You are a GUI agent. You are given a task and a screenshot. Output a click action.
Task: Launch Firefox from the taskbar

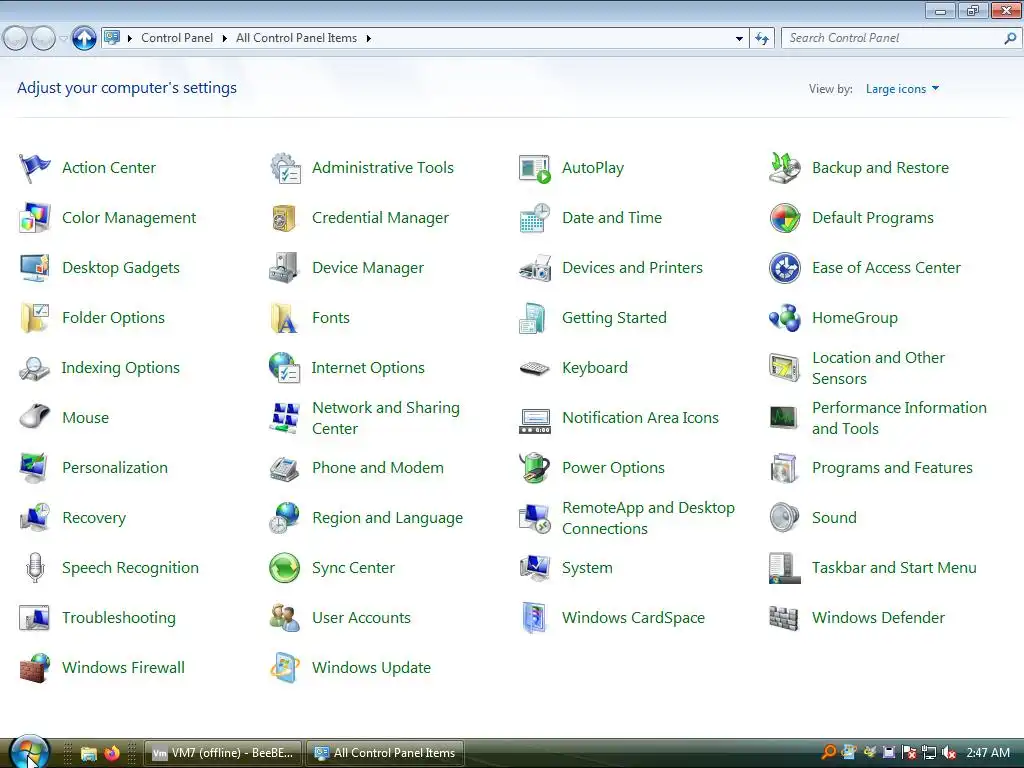(112, 753)
